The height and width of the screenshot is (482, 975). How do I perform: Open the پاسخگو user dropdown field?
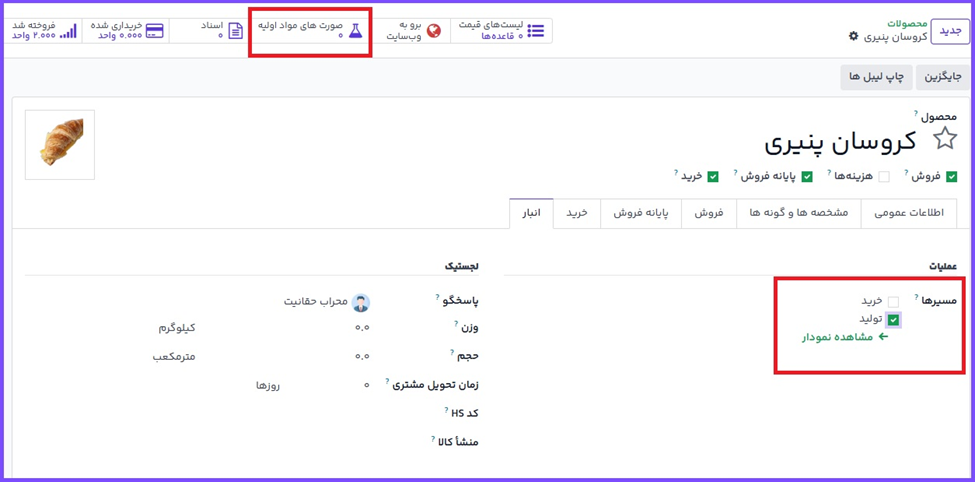pos(320,302)
